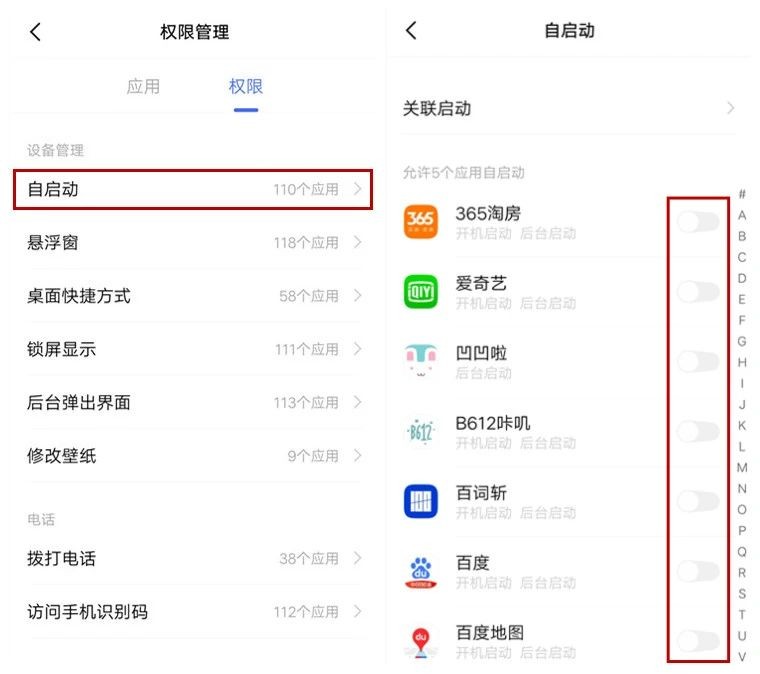Go back from 权限管理 screen

click(x=36, y=32)
